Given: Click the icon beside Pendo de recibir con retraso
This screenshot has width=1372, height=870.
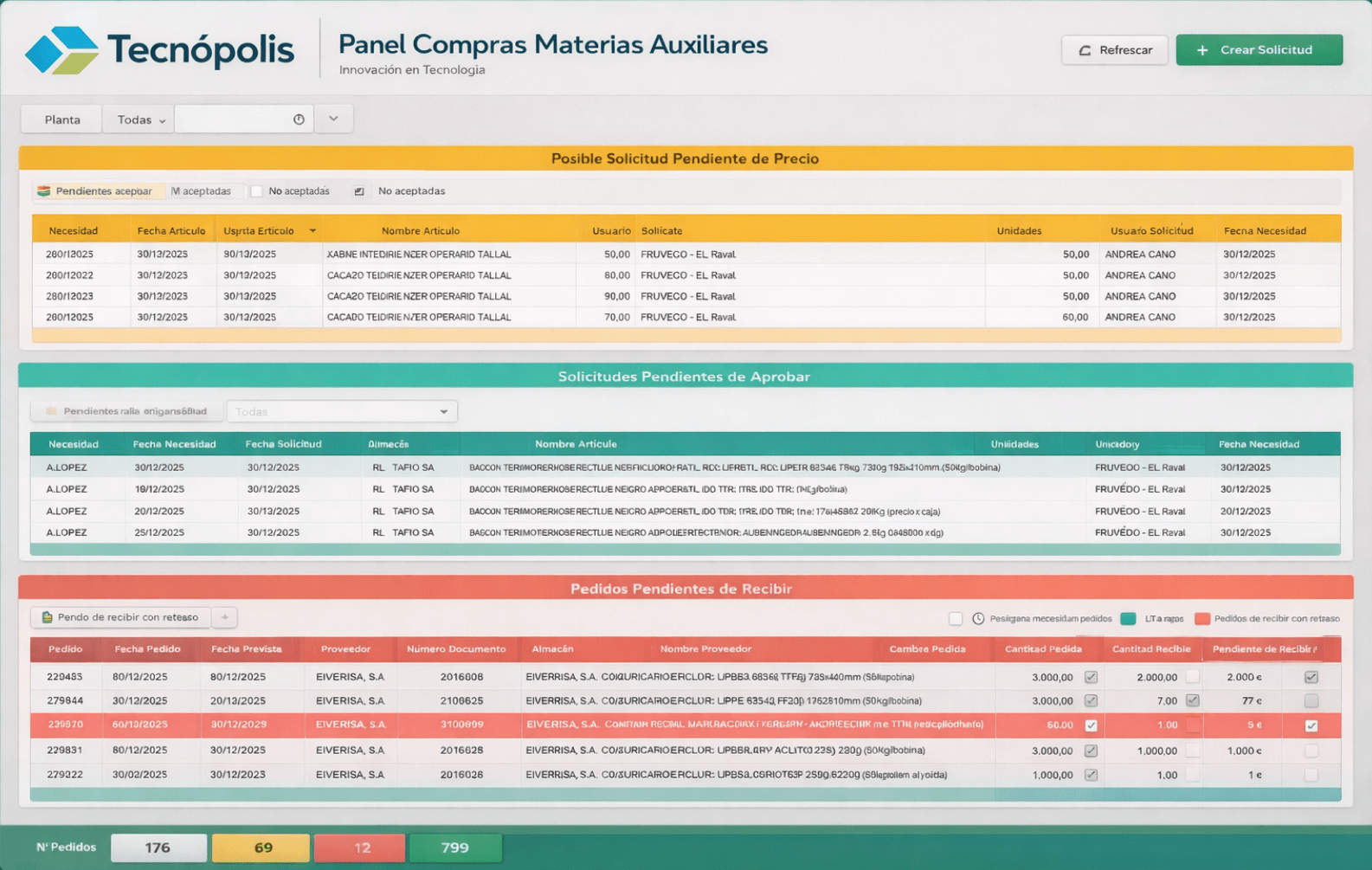Looking at the screenshot, I should [x=48, y=617].
